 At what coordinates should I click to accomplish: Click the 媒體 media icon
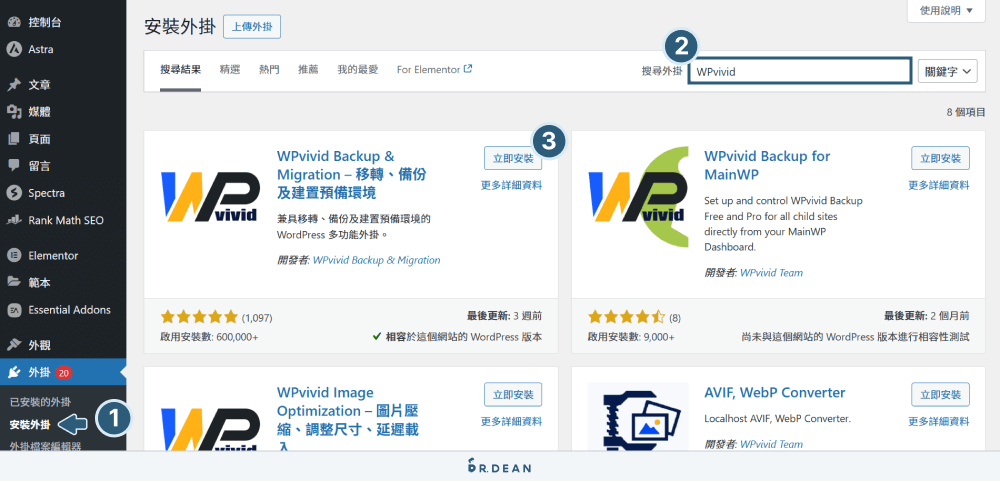click(13, 112)
